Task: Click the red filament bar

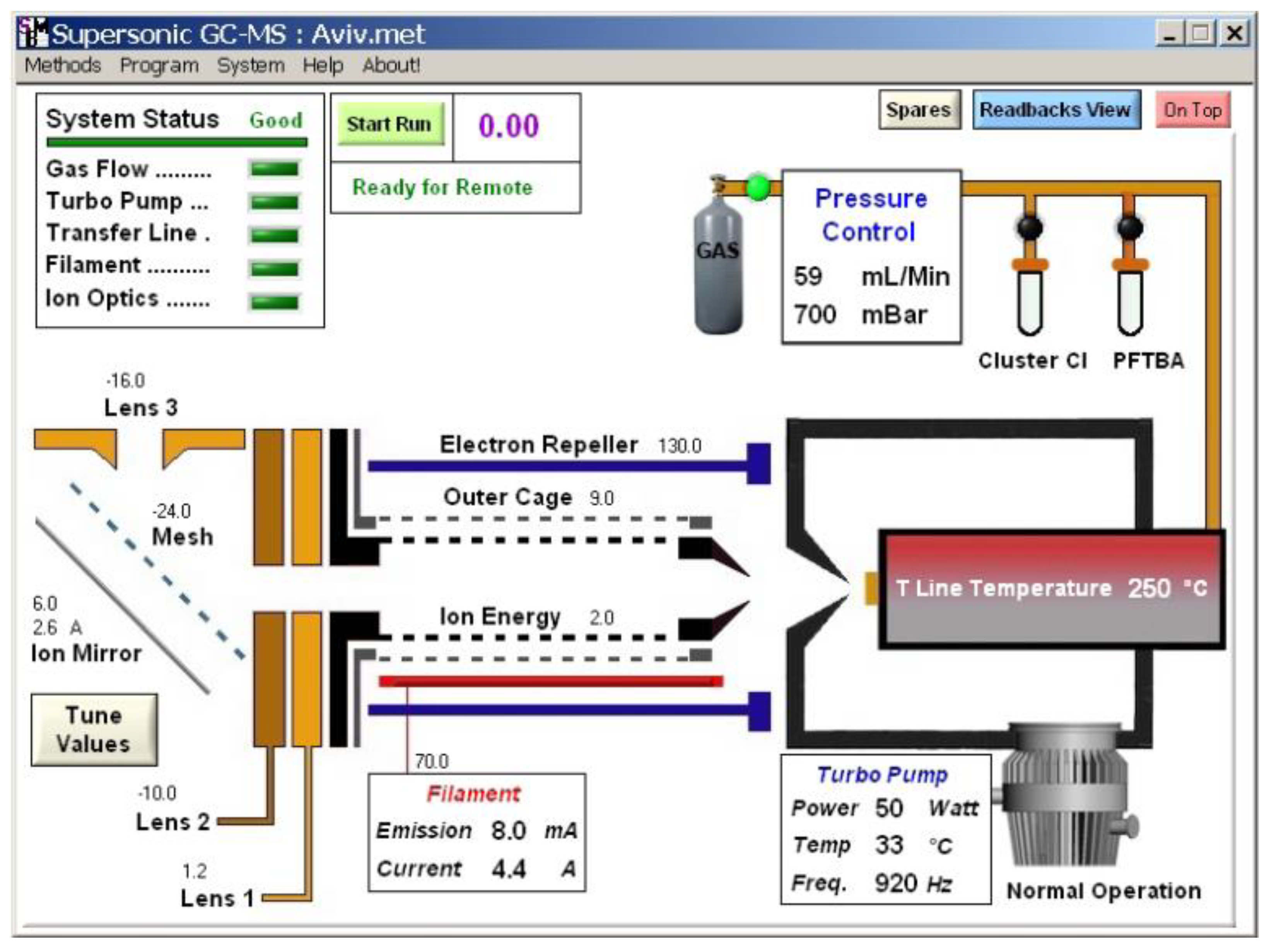Action: [x=551, y=681]
